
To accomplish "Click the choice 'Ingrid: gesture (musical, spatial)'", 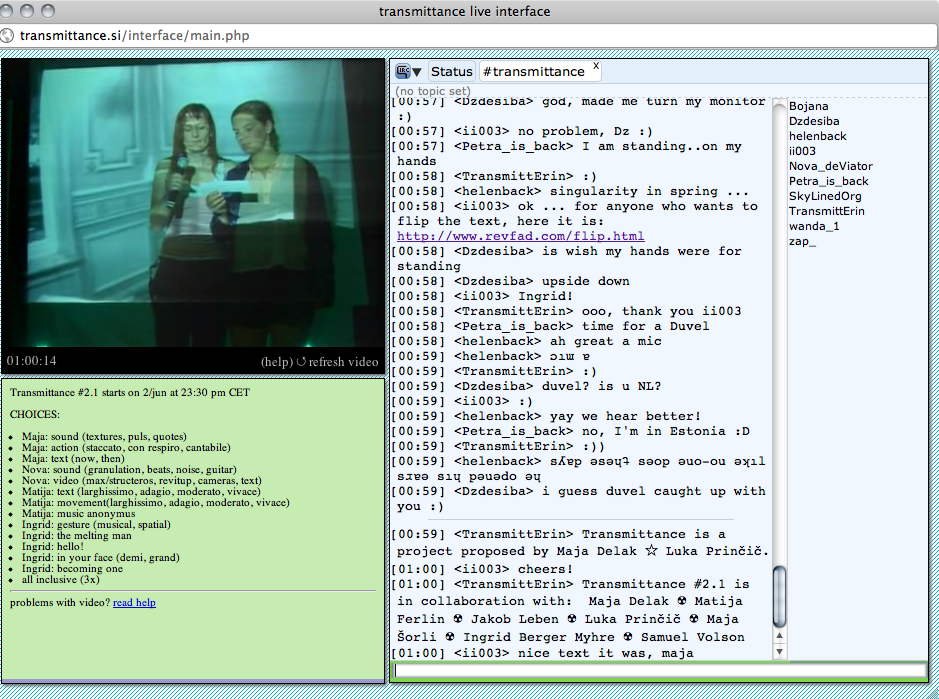I will [96, 524].
